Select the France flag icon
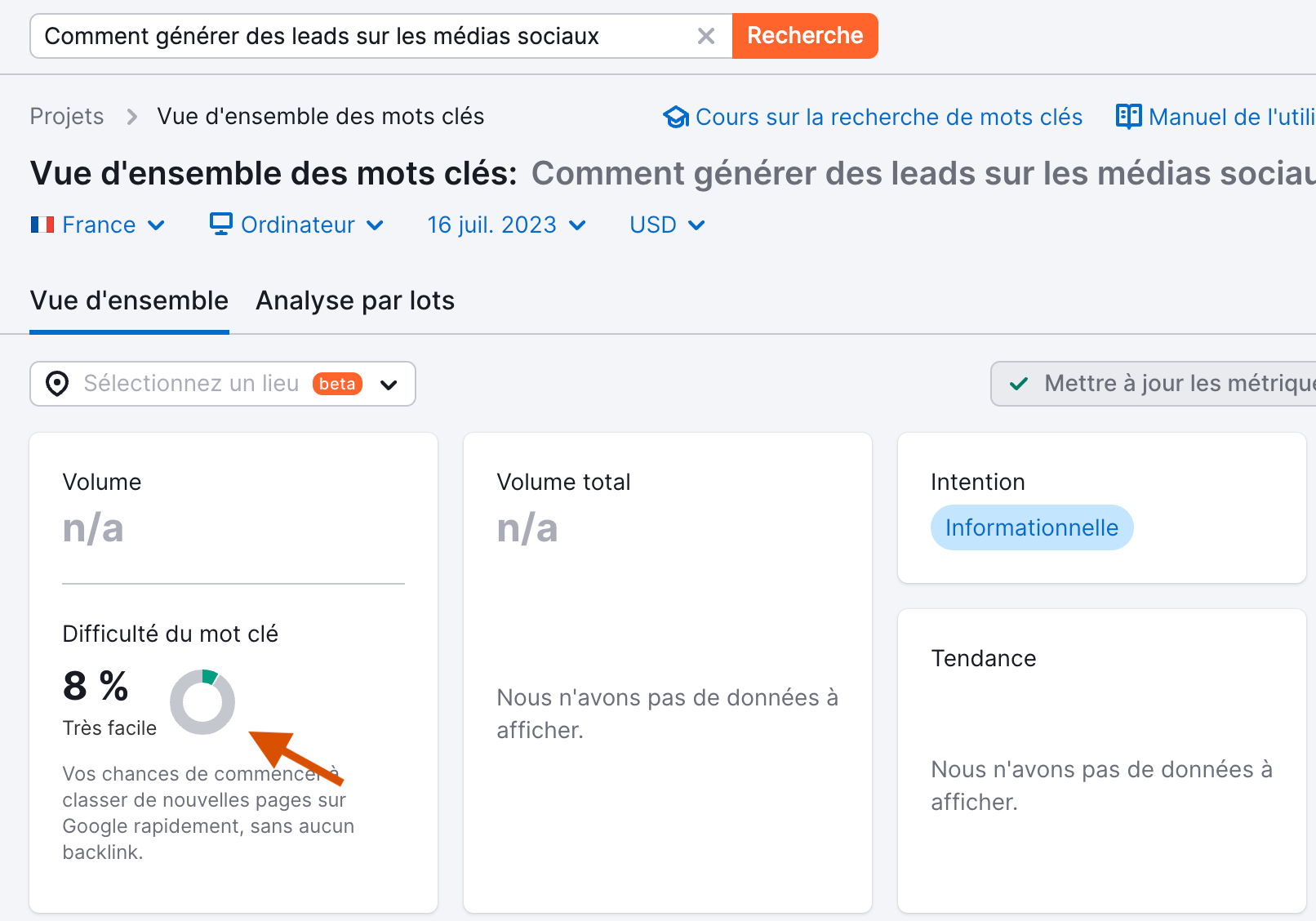Viewport: 1316px width, 921px height. point(42,225)
